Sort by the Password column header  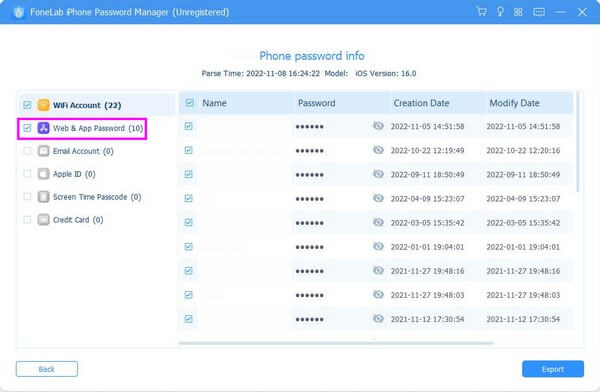[x=316, y=103]
